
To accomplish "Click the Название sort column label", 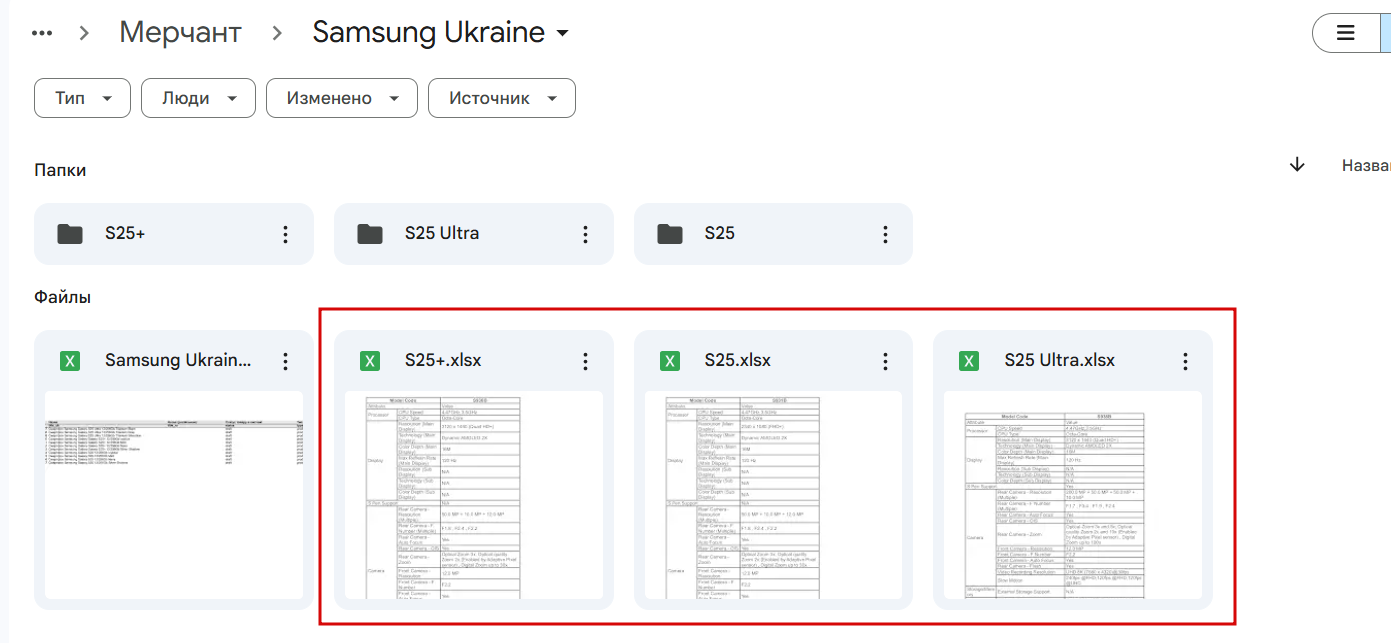I will [x=1366, y=166].
